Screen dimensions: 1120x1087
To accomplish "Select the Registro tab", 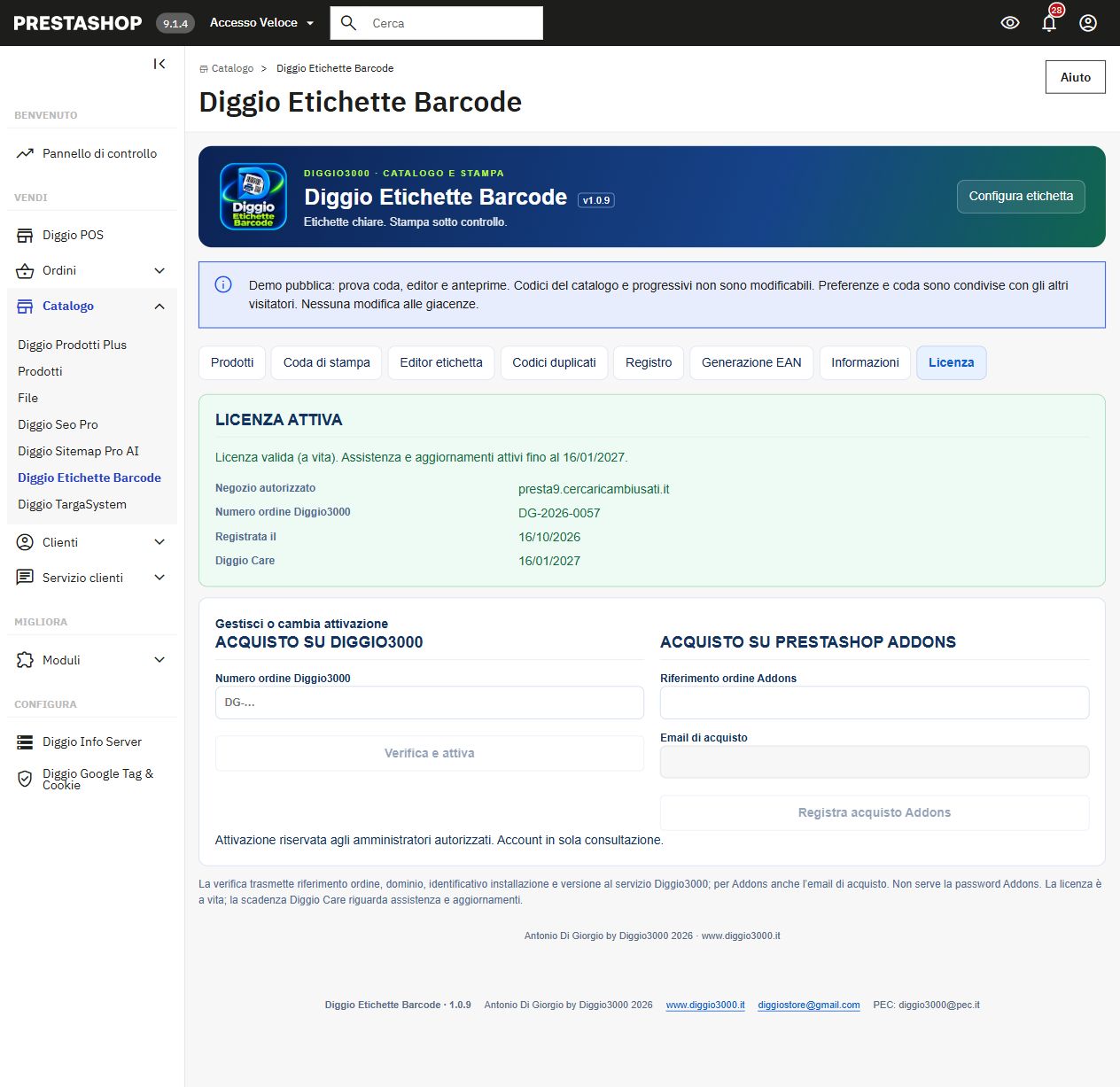I will pos(649,362).
